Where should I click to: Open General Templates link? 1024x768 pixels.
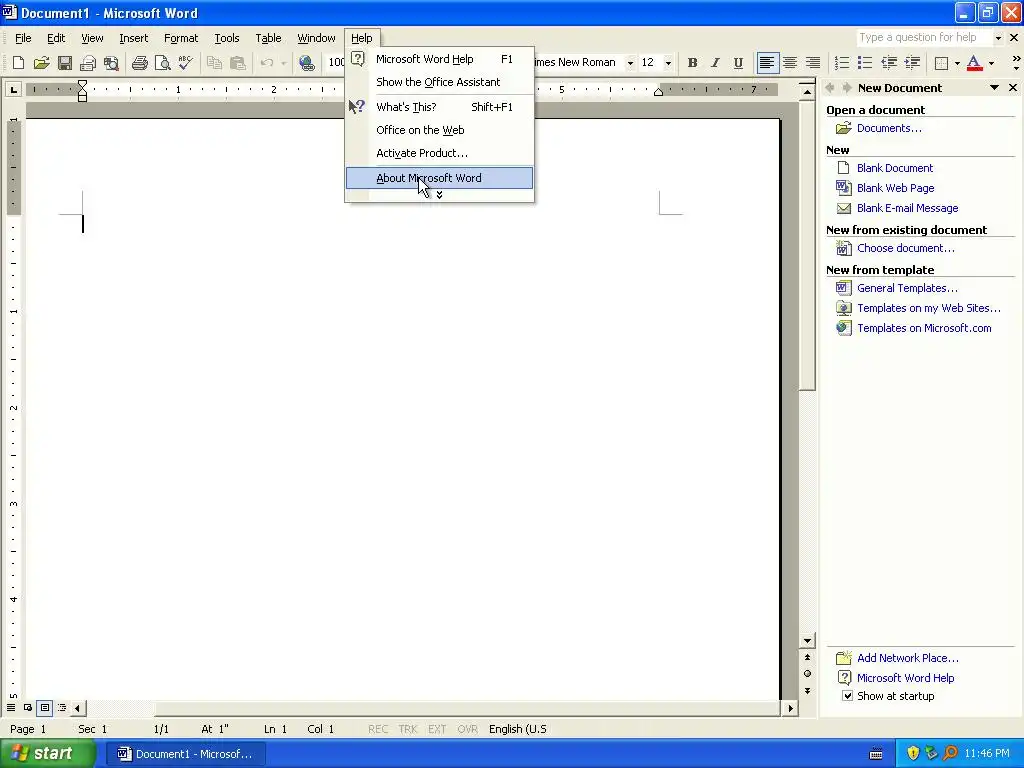pos(907,288)
